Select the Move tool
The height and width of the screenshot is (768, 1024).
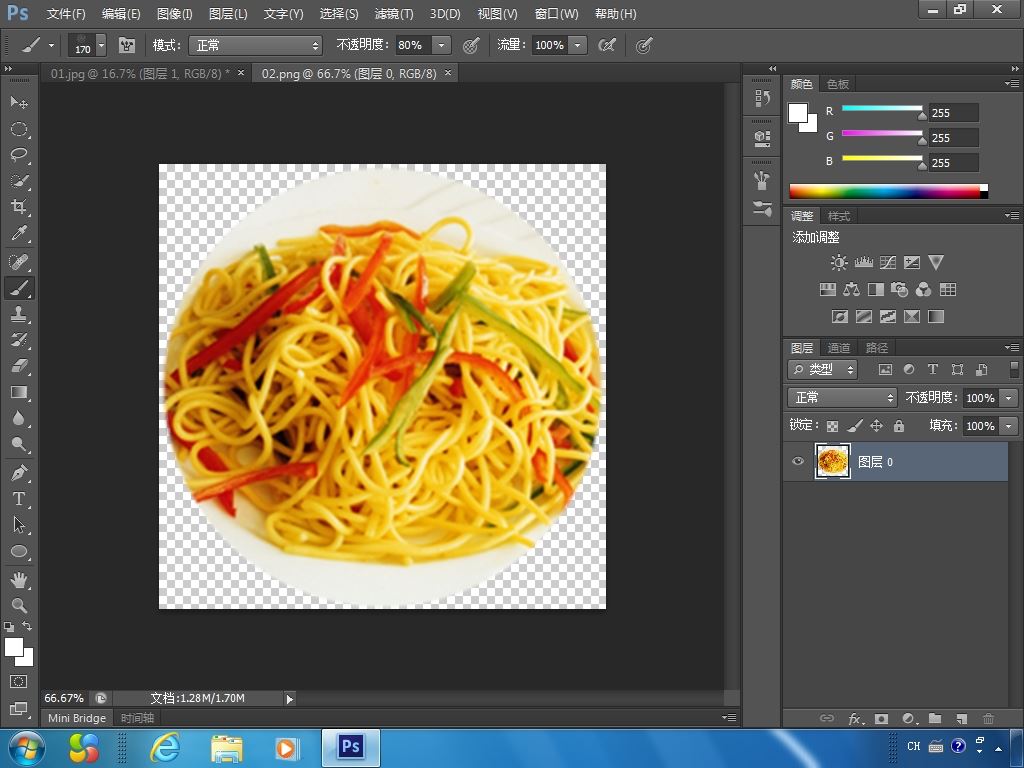pyautogui.click(x=19, y=103)
